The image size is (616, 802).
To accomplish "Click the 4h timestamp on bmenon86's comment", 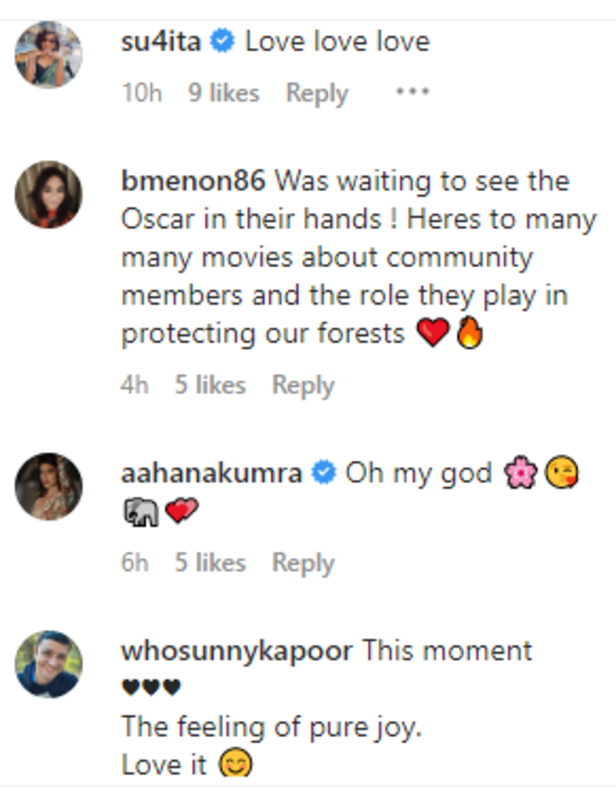I will point(135,385).
